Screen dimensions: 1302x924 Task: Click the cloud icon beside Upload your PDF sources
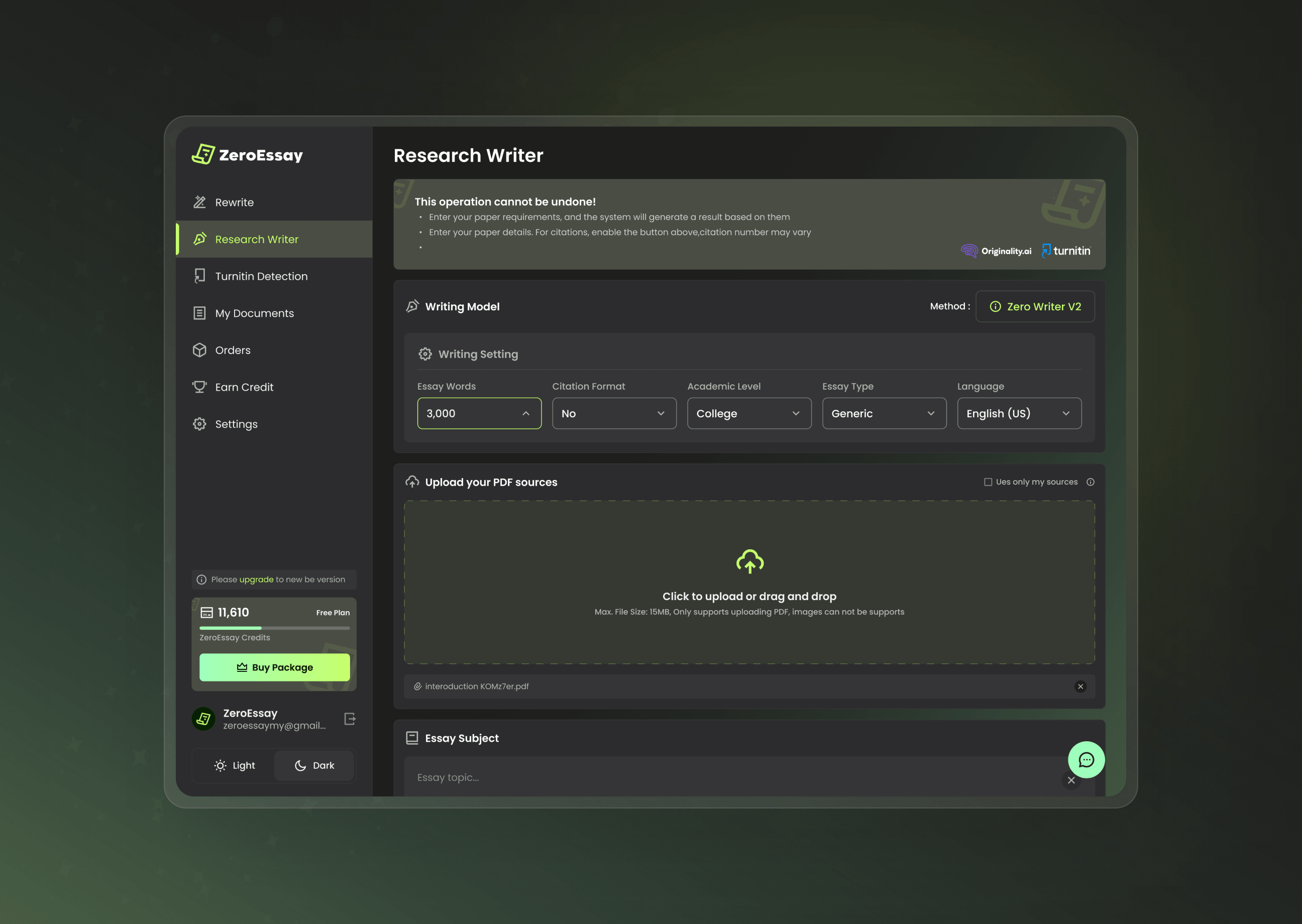pos(412,482)
